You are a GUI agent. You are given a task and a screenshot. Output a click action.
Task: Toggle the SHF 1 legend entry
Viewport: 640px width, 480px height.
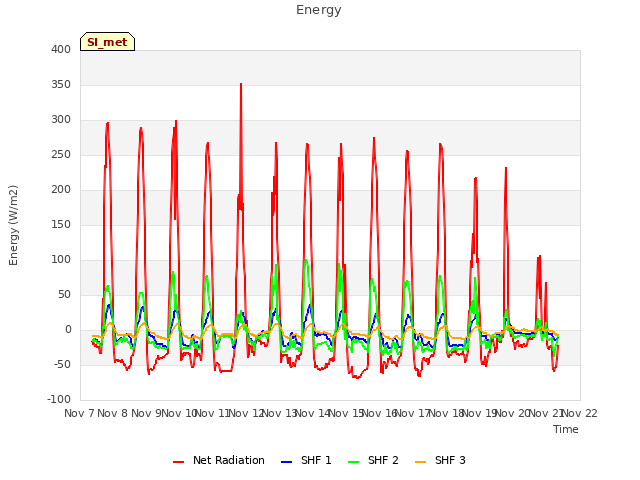306,460
